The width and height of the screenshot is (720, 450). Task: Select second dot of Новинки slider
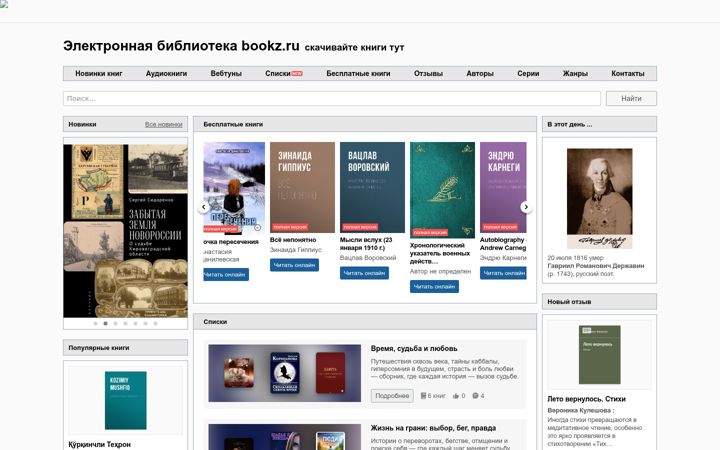(105, 323)
